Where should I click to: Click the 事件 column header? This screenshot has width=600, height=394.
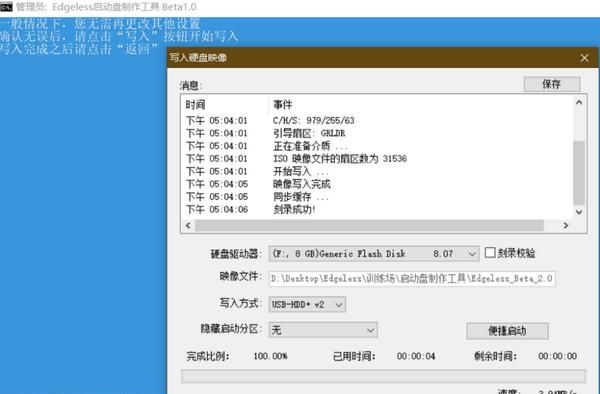[x=283, y=105]
